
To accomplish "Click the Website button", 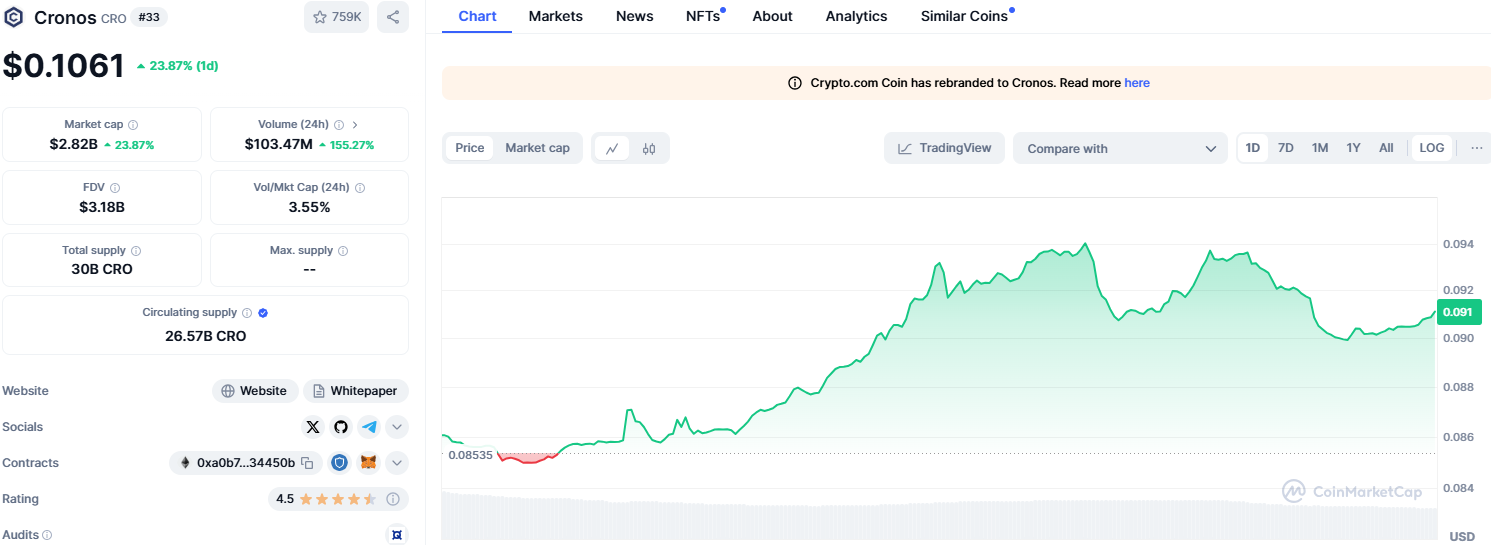I will (255, 391).
